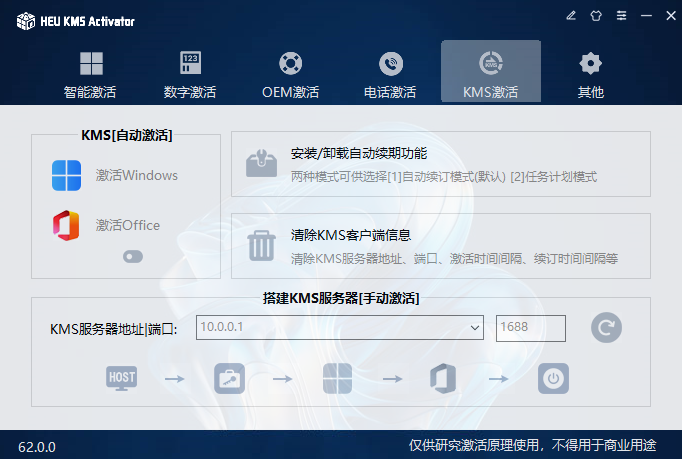The height and width of the screenshot is (459, 682).
Task: Click the trash can icon
Action: [261, 246]
